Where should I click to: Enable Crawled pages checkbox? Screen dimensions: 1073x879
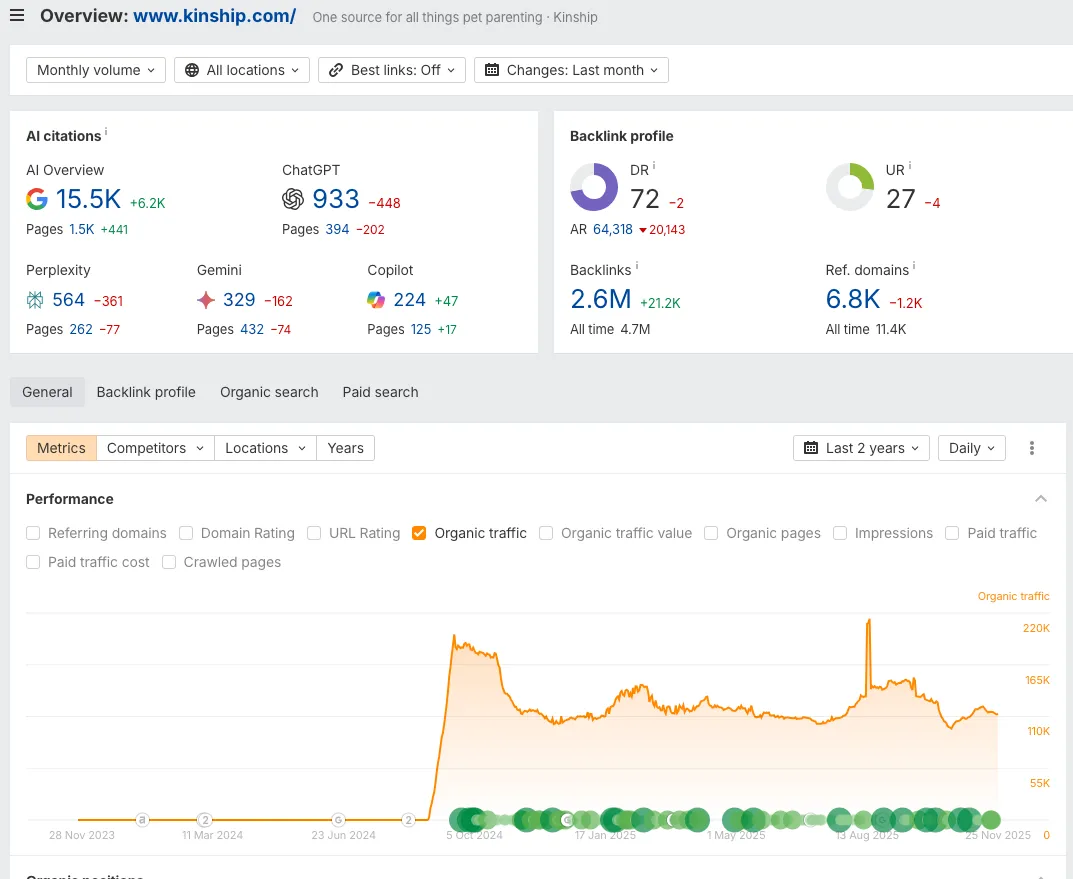click(169, 562)
